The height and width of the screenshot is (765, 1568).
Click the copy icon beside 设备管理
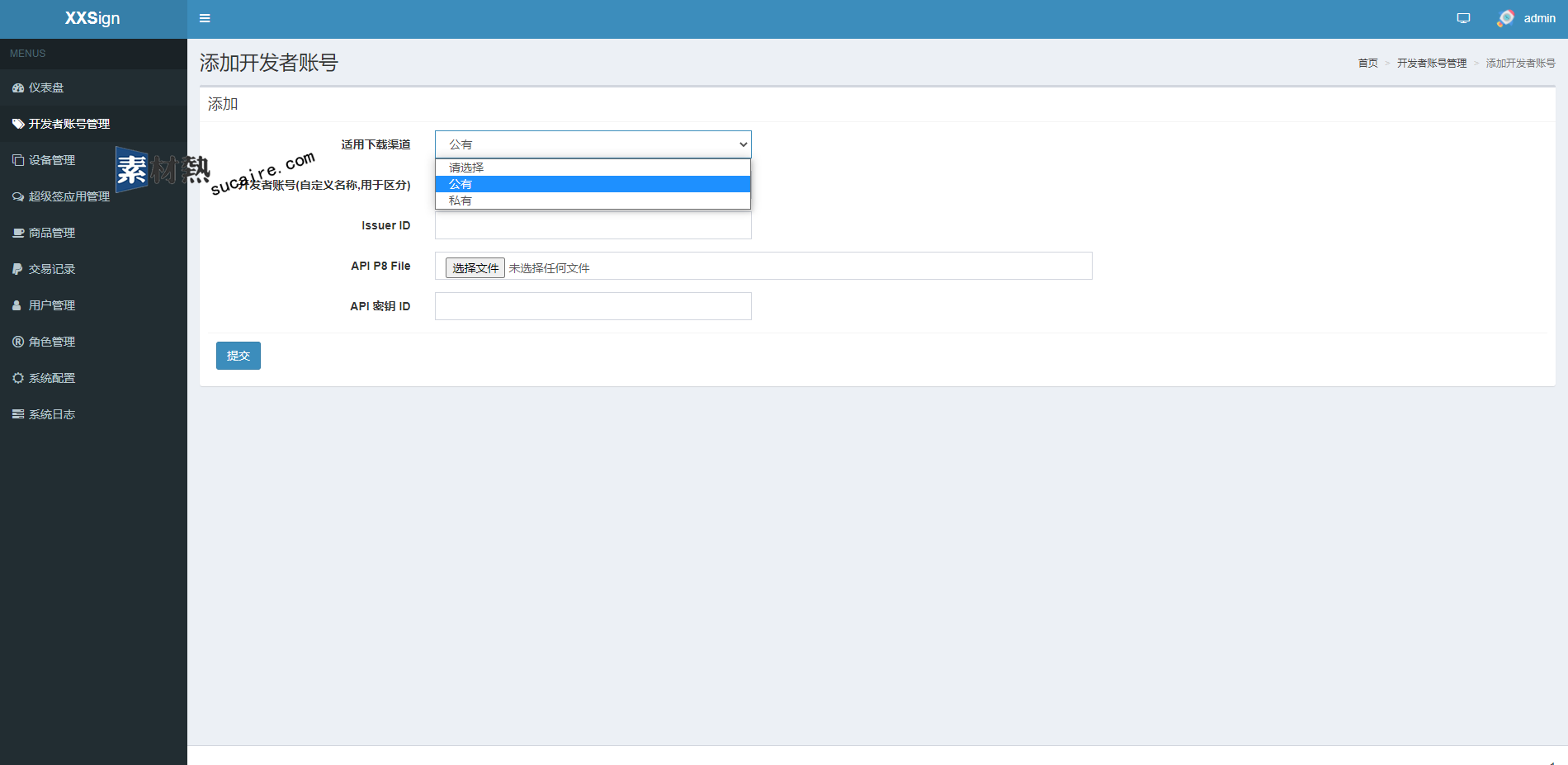point(18,160)
